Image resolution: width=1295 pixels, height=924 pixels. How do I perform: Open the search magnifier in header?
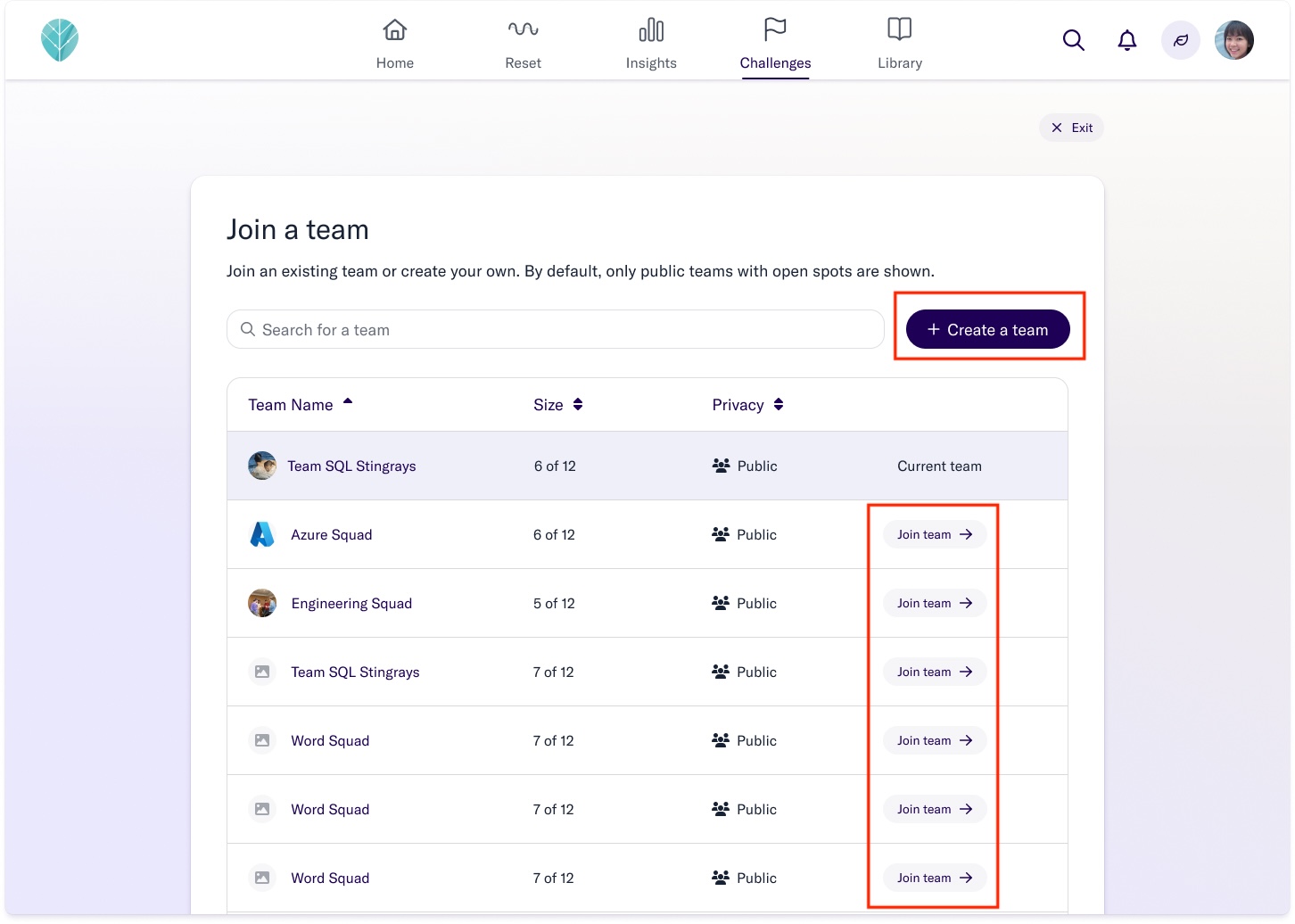tap(1074, 40)
